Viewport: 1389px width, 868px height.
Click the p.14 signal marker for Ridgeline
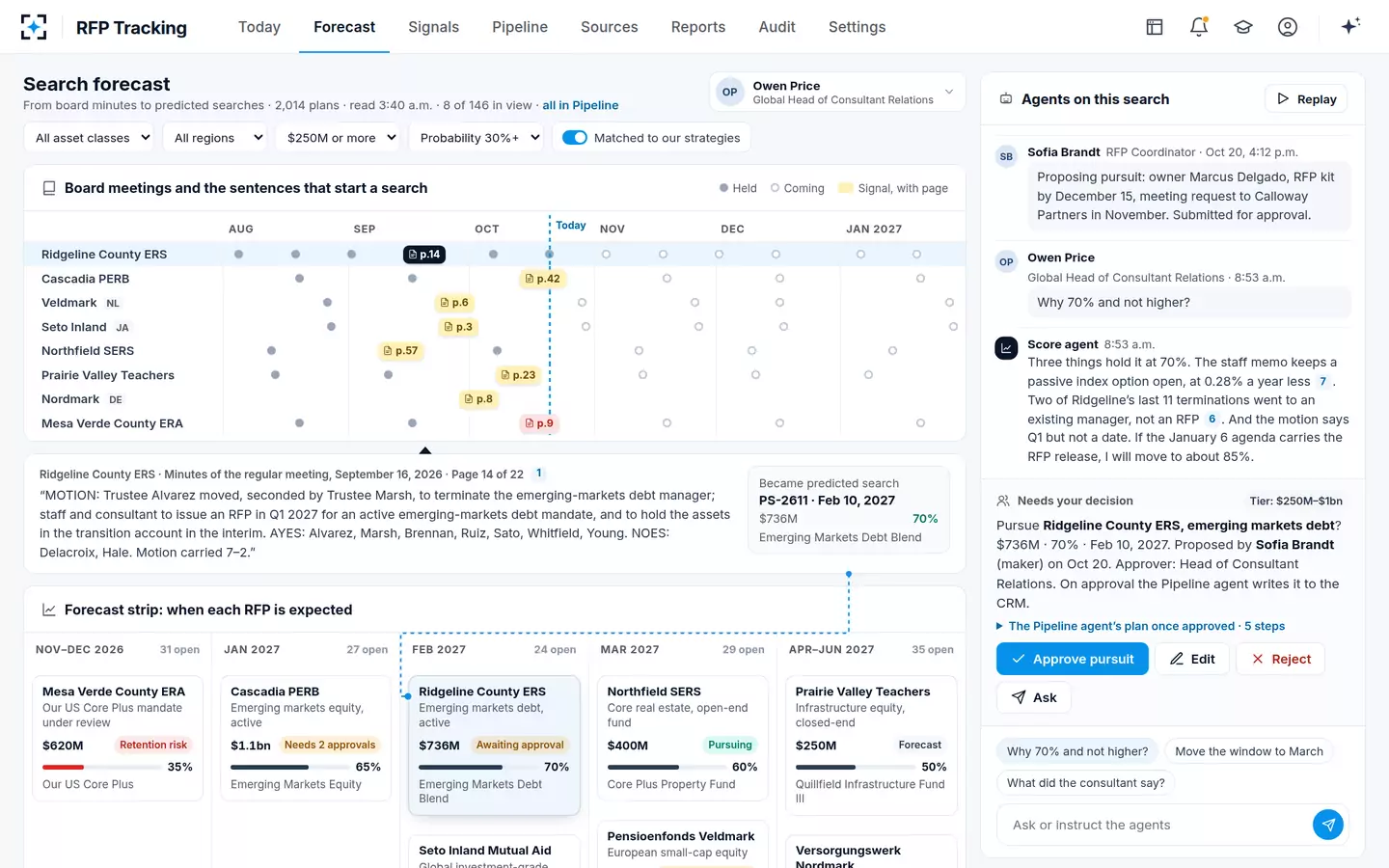coord(424,255)
